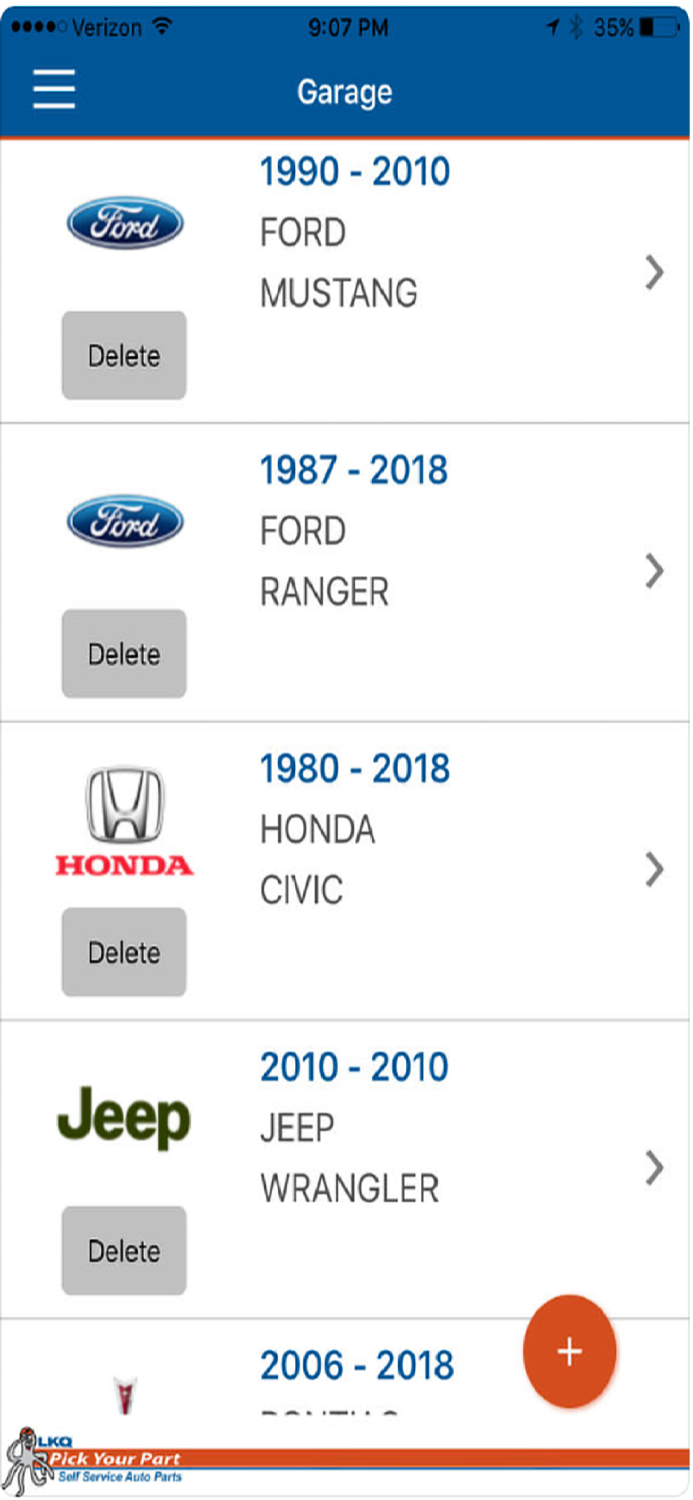Screen dimensions: 693x1500
Task: Delete the Honda Civic from garage
Action: tap(124, 952)
